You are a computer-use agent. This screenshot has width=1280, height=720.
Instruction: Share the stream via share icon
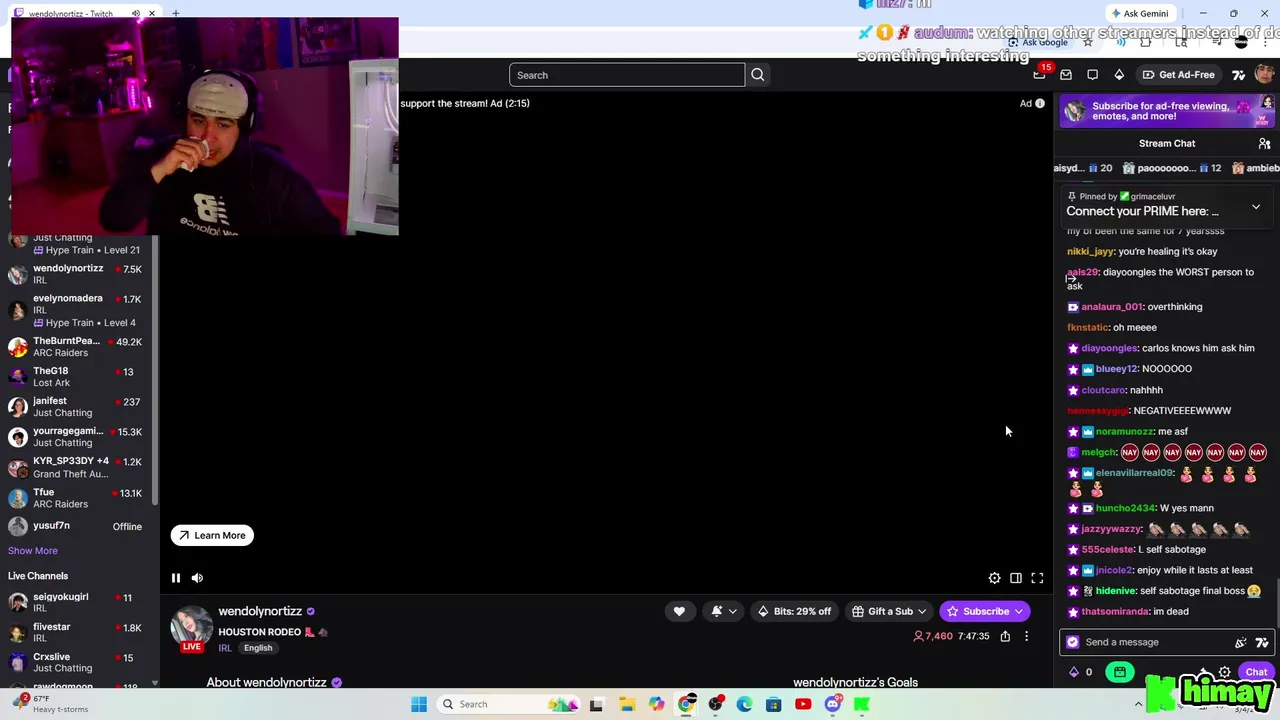coord(1005,636)
